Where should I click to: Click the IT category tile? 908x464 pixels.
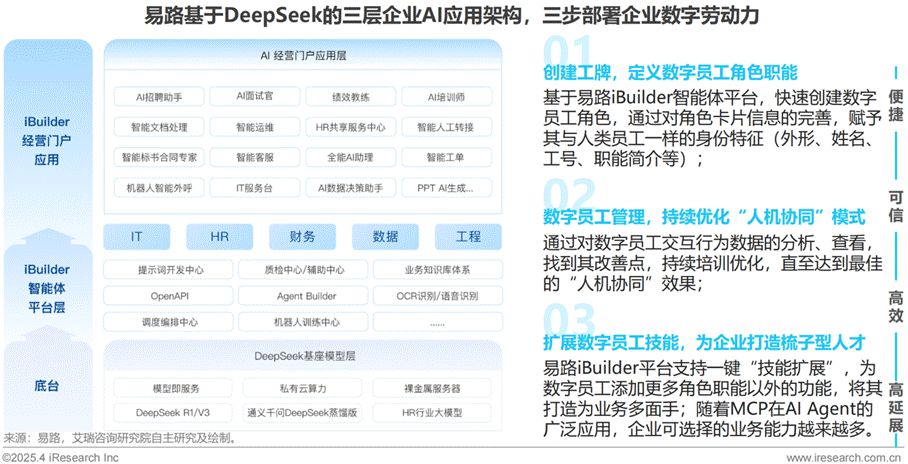click(137, 236)
